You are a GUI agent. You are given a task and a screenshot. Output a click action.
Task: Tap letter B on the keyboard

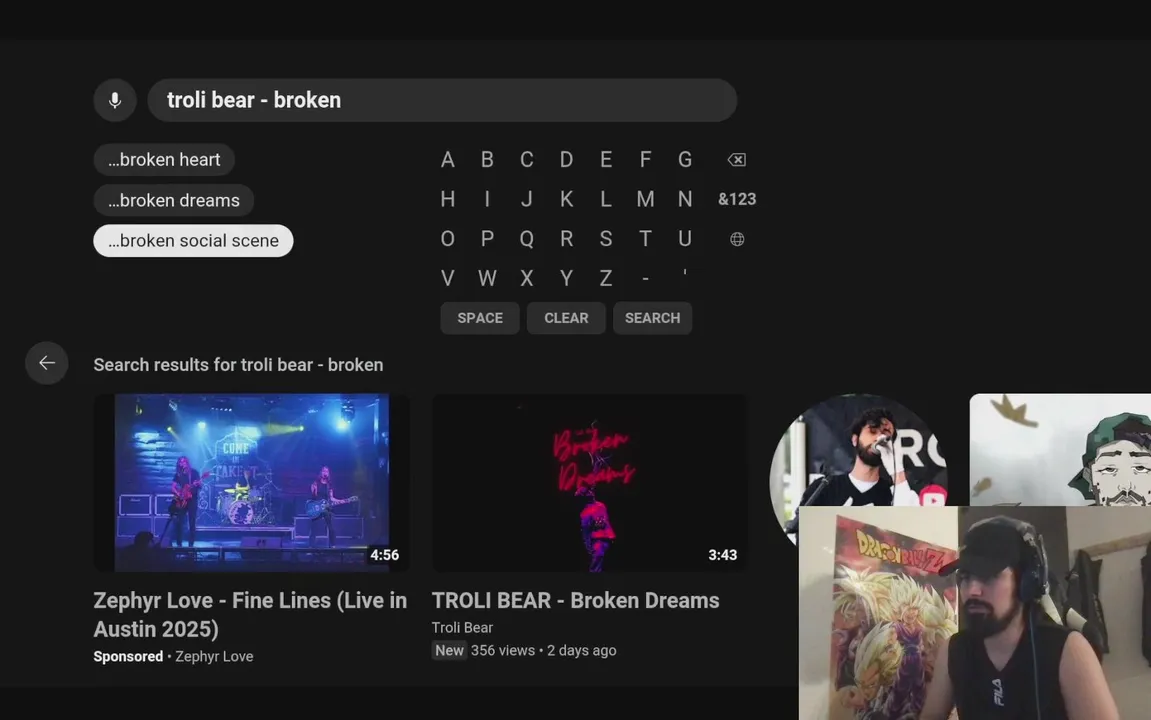pos(487,159)
